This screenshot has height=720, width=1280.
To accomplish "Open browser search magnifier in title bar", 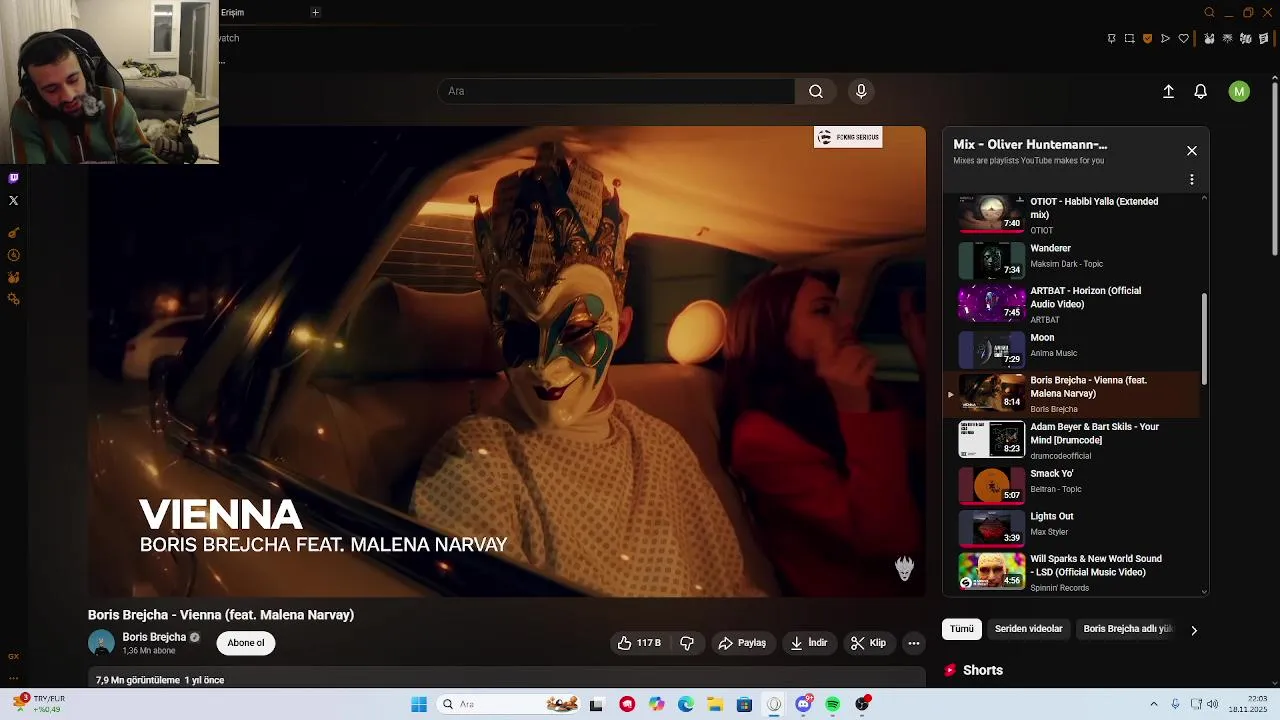I will [x=1210, y=13].
